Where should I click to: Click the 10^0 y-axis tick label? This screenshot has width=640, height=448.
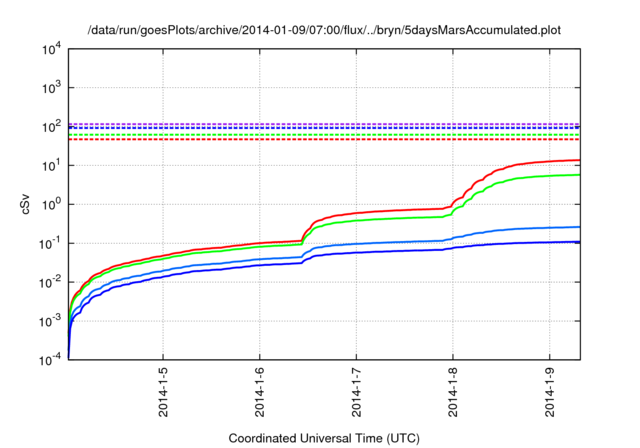click(51, 204)
